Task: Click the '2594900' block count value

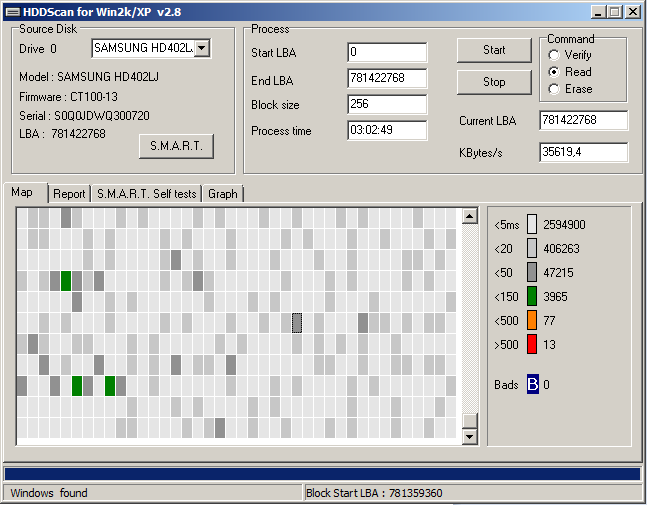Action: click(564, 224)
